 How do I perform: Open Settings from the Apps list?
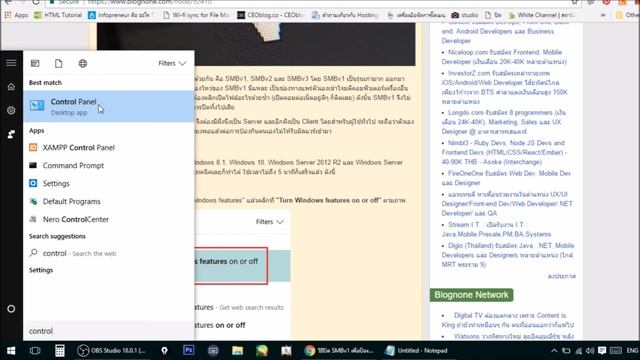pyautogui.click(x=109, y=183)
